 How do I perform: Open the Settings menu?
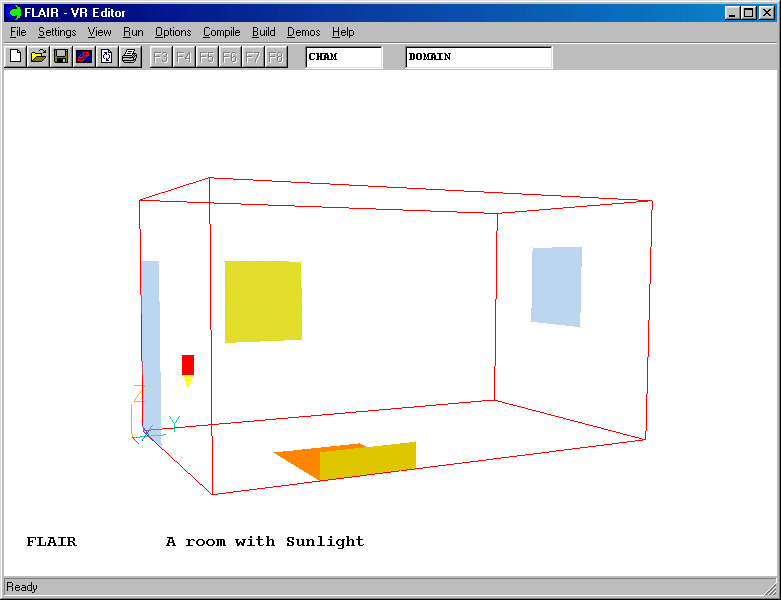pos(57,32)
